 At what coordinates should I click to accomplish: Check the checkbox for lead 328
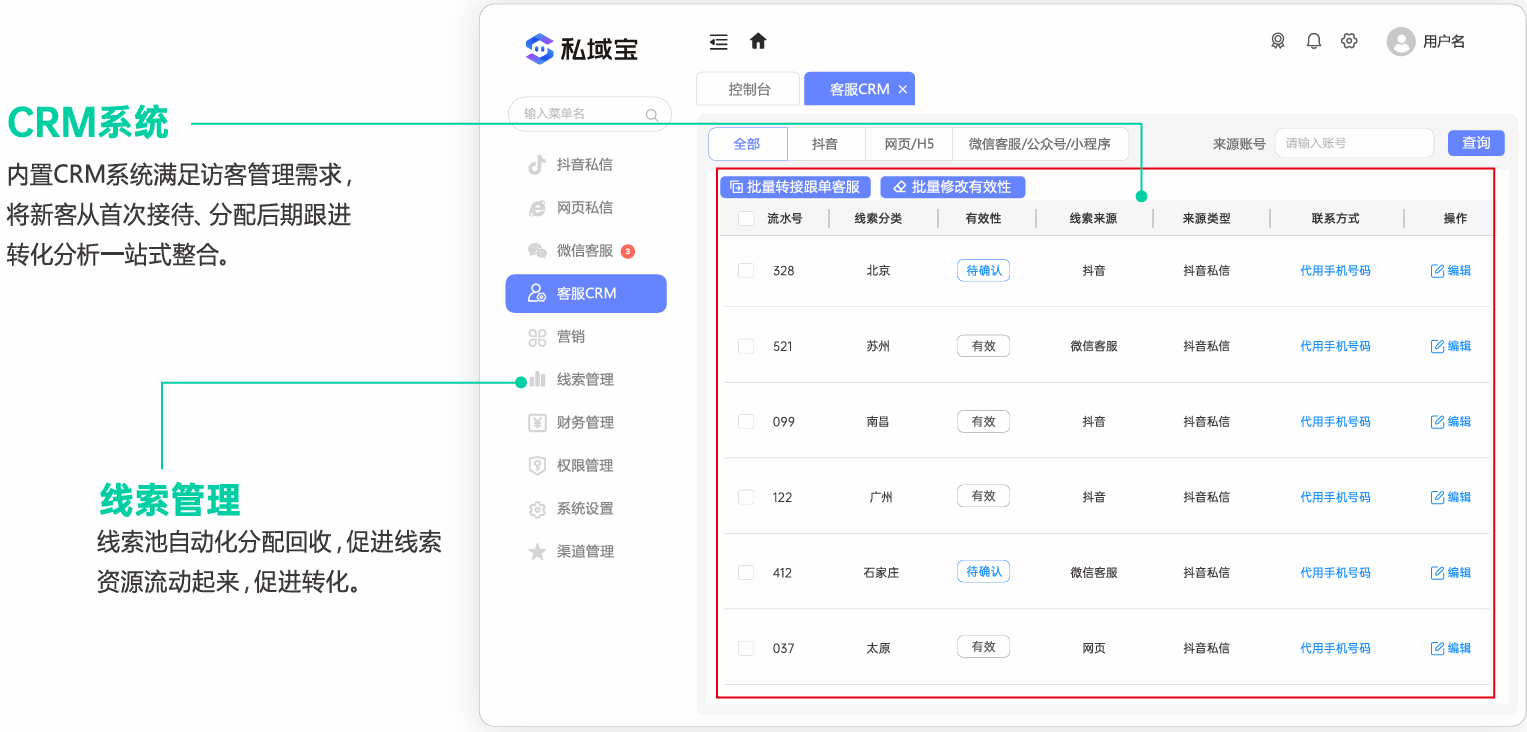[x=745, y=270]
